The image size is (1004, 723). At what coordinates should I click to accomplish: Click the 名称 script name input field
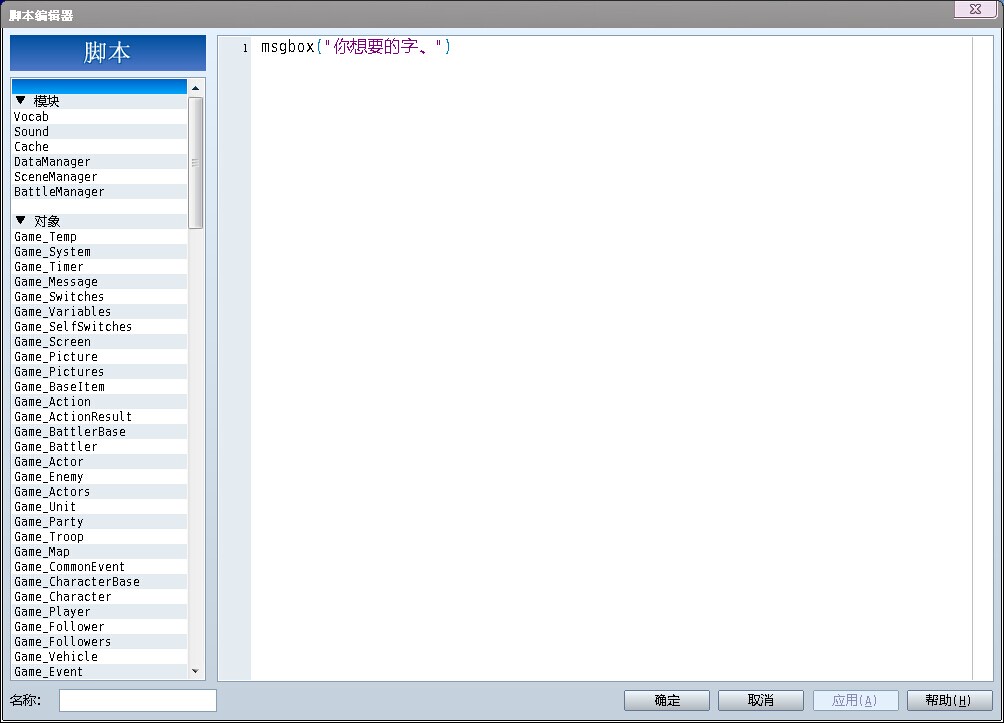pyautogui.click(x=138, y=700)
